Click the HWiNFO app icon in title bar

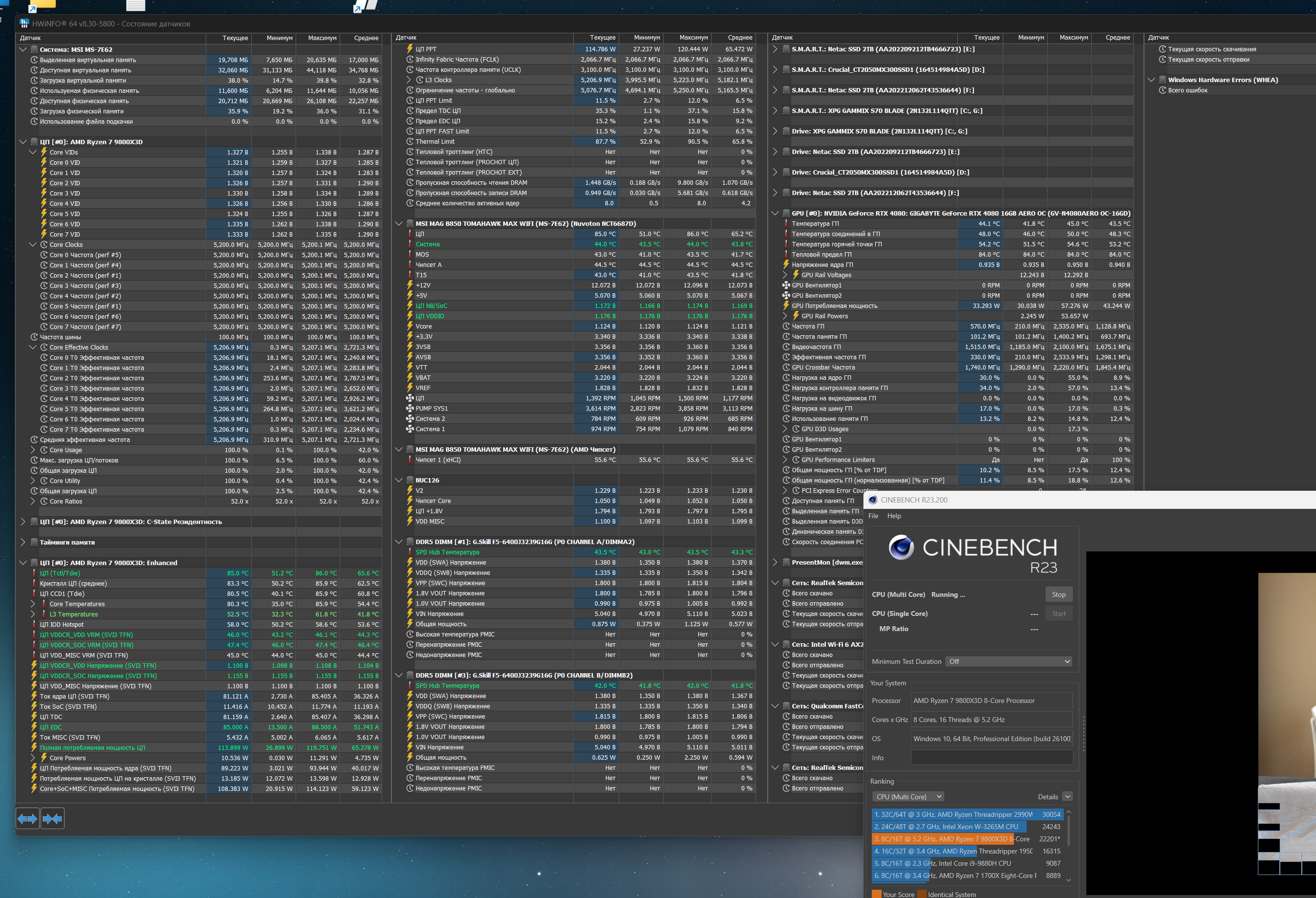click(24, 24)
